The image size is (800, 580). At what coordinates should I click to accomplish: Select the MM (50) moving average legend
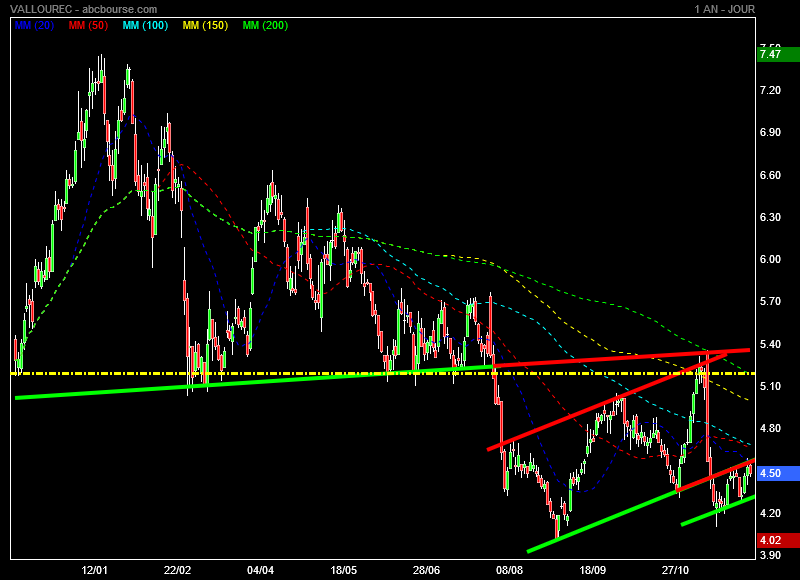pyautogui.click(x=88, y=26)
